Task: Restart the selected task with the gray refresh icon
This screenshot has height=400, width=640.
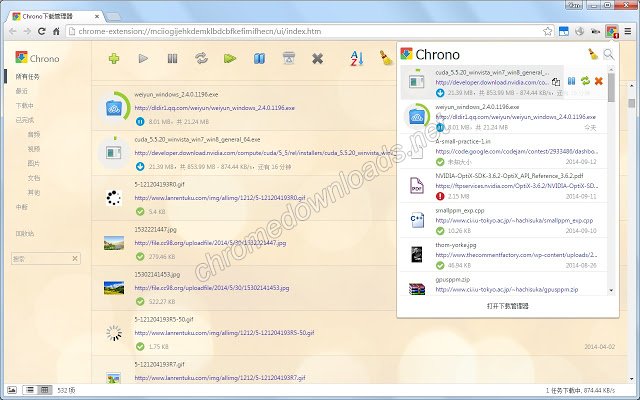Action: click(201, 58)
